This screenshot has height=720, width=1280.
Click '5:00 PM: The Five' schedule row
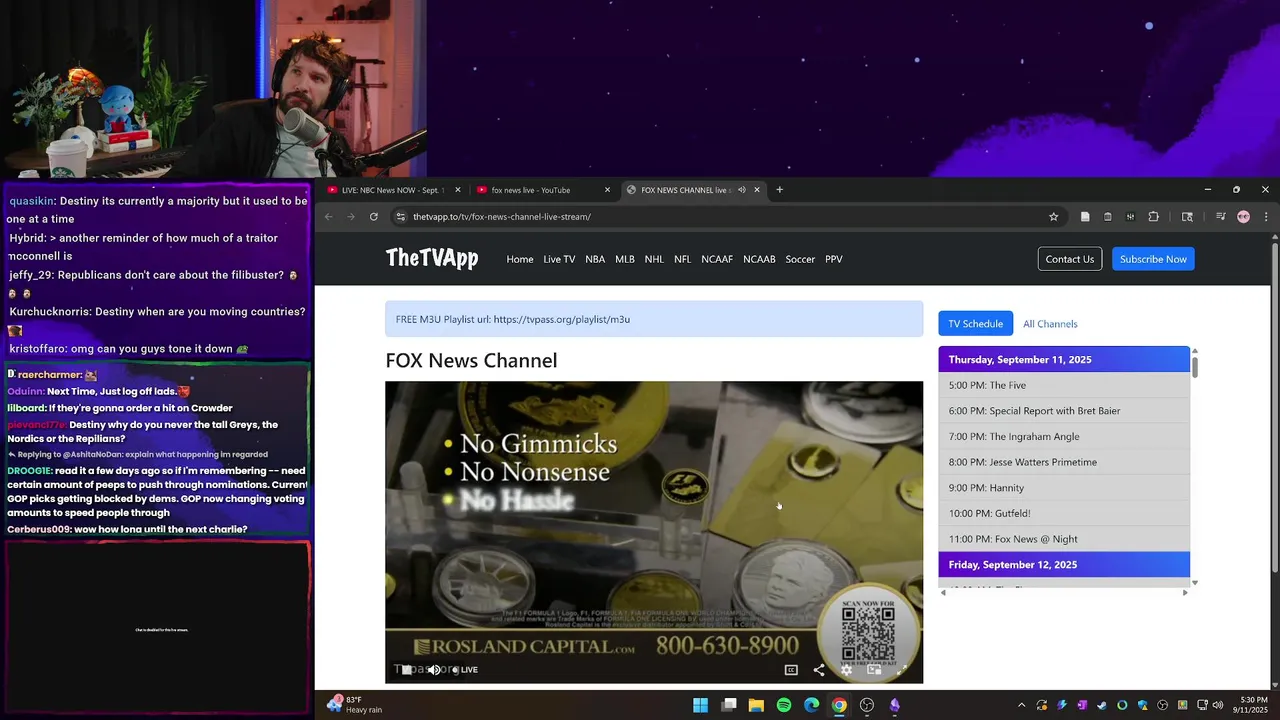(x=1064, y=385)
